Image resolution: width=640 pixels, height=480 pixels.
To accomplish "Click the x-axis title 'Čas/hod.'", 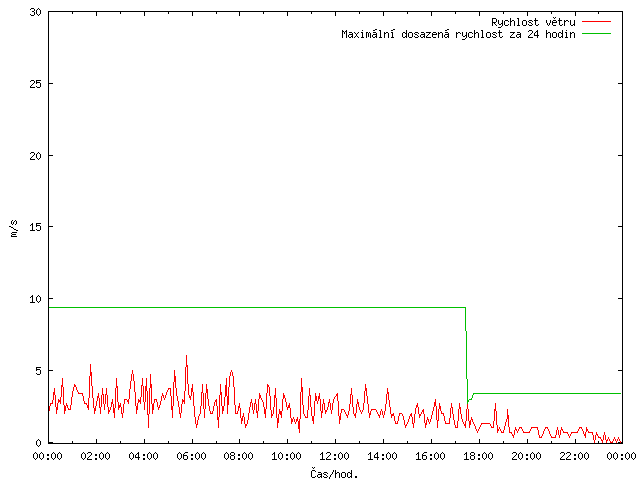I will click(x=334, y=474).
